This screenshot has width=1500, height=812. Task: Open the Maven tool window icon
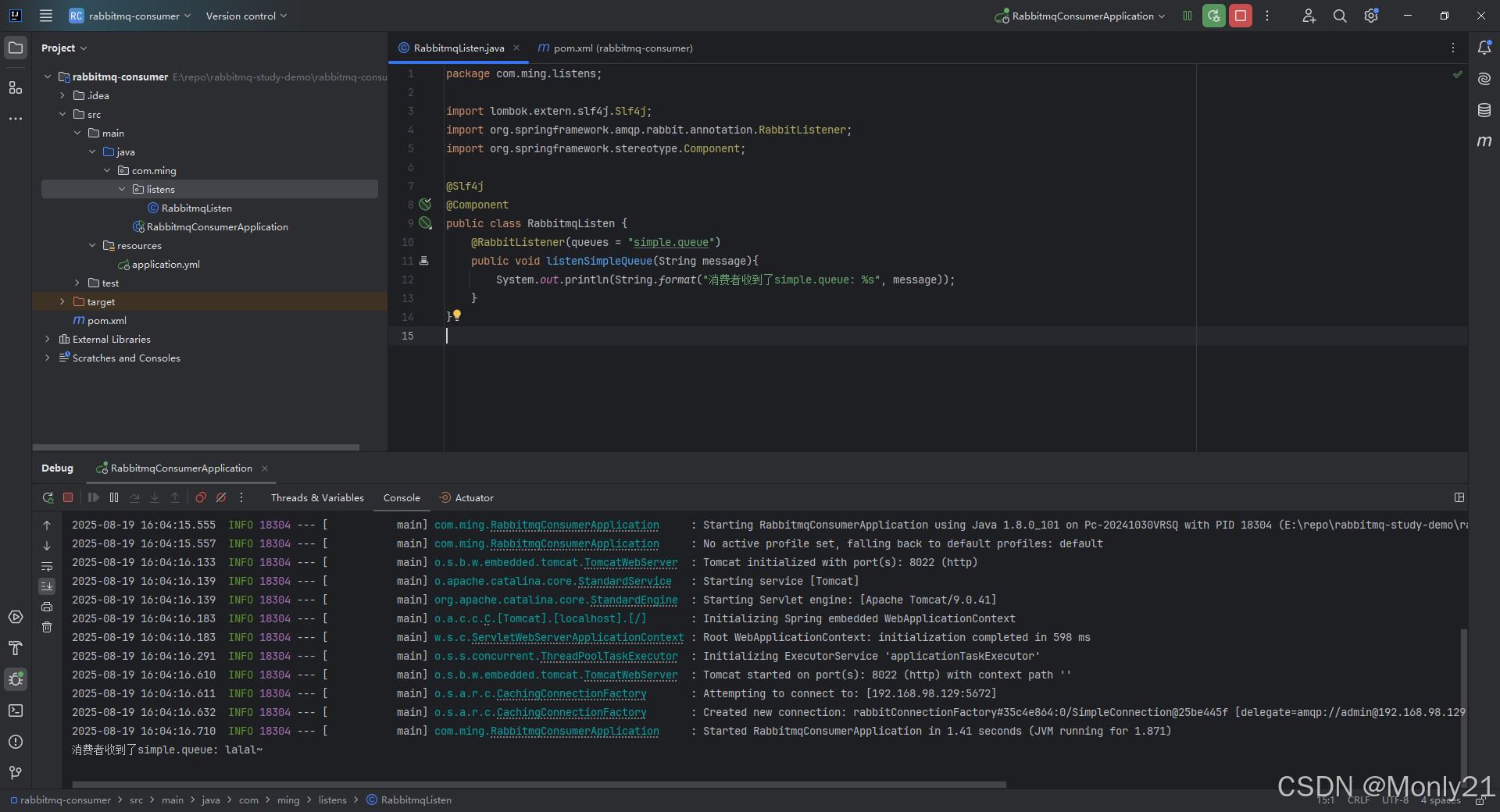[x=1484, y=141]
